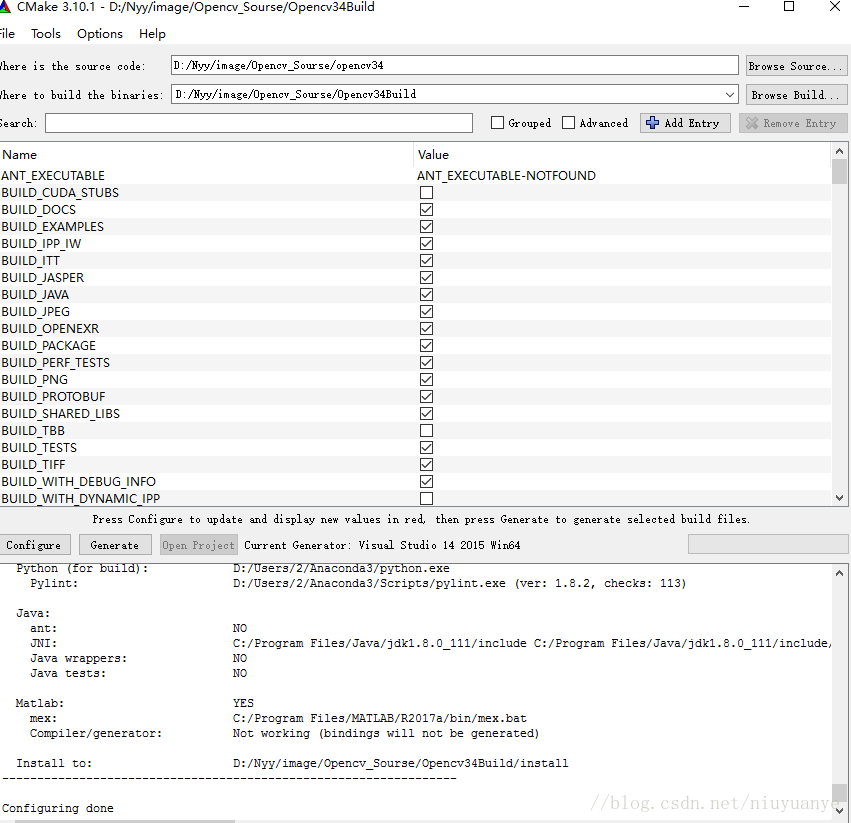Click the X icon on Remove Entry
Viewport: 851px width, 823px height.
point(752,123)
